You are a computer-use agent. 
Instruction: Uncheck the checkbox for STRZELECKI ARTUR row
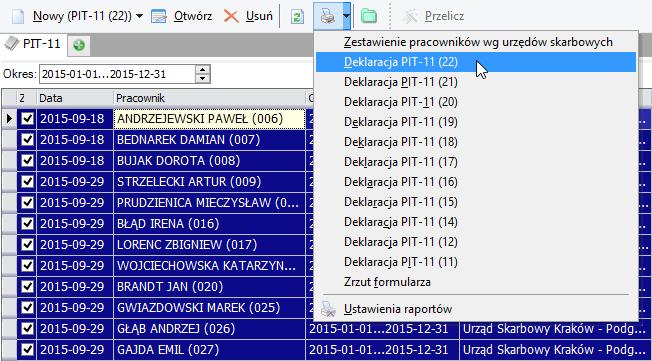27,182
